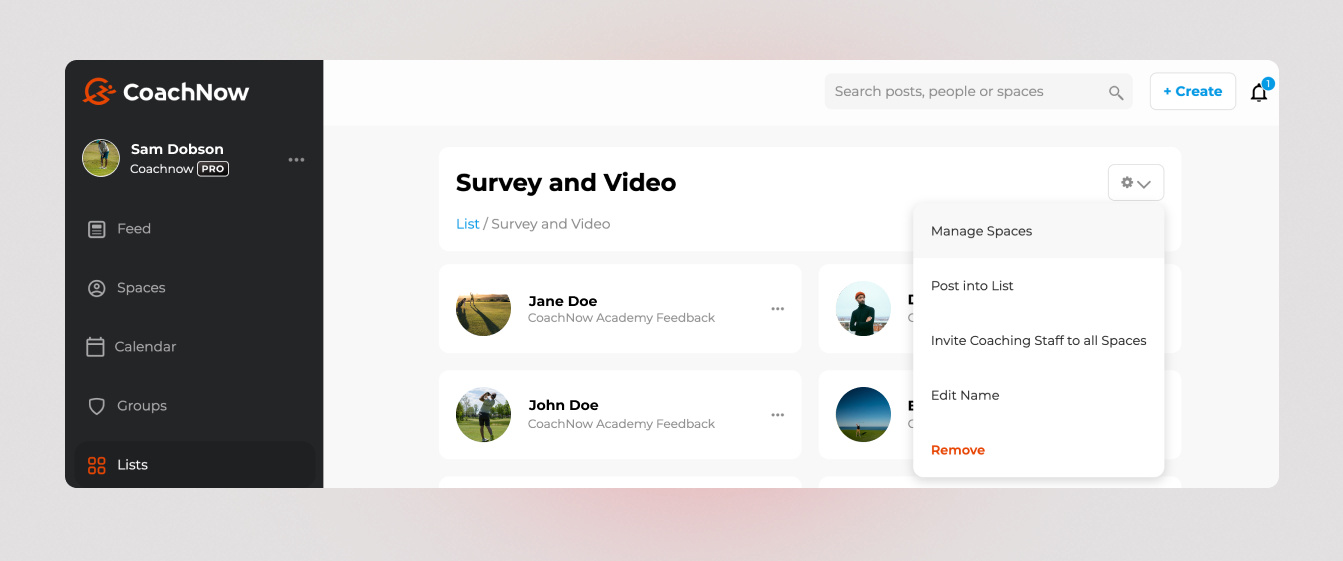Open John Doe's three-dot menu
Screen dimensions: 1343x561
(x=777, y=415)
